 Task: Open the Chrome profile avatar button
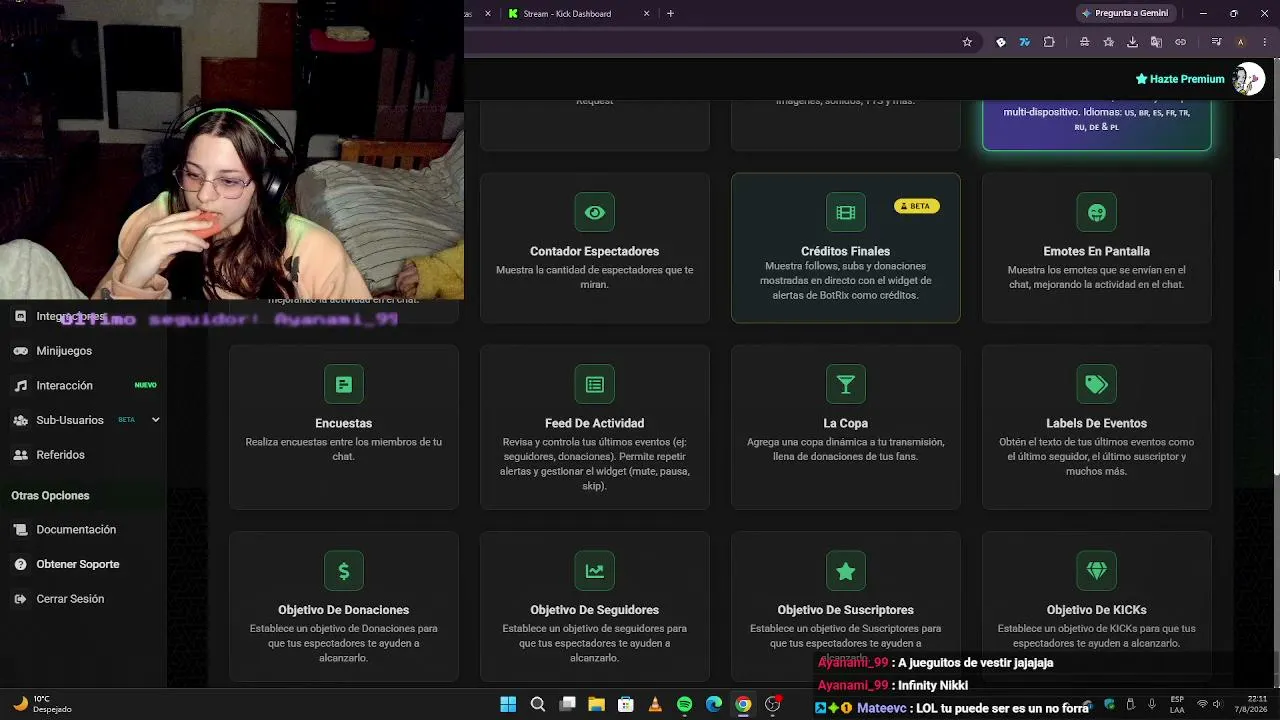pyautogui.click(x=1240, y=42)
